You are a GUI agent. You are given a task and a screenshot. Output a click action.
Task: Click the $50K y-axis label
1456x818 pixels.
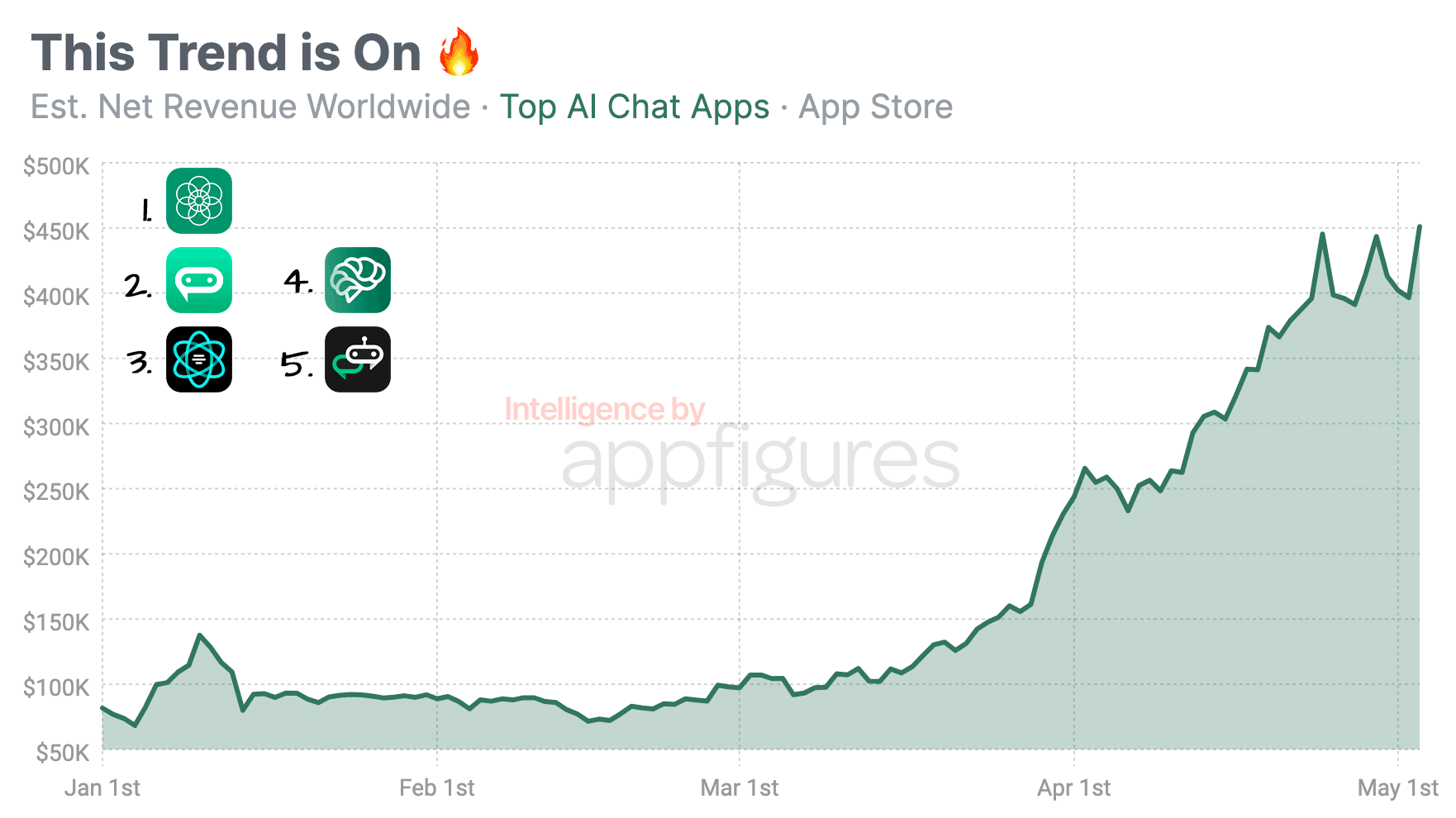63,753
